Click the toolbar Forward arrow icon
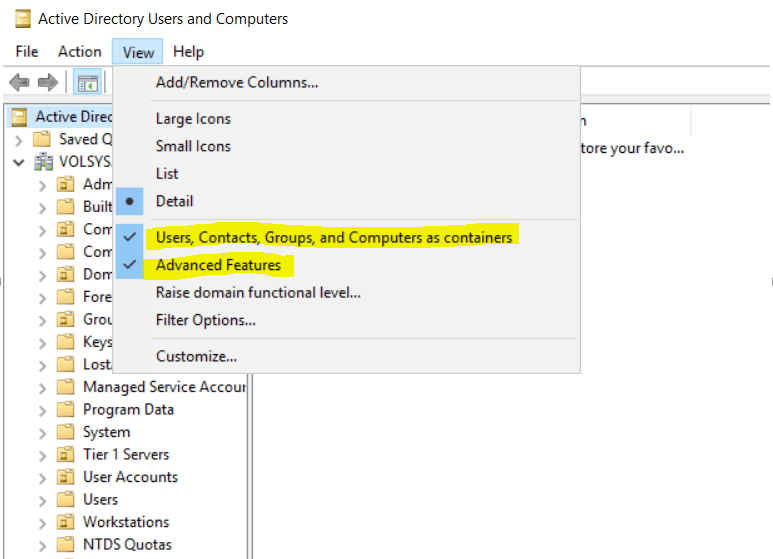 [47, 83]
